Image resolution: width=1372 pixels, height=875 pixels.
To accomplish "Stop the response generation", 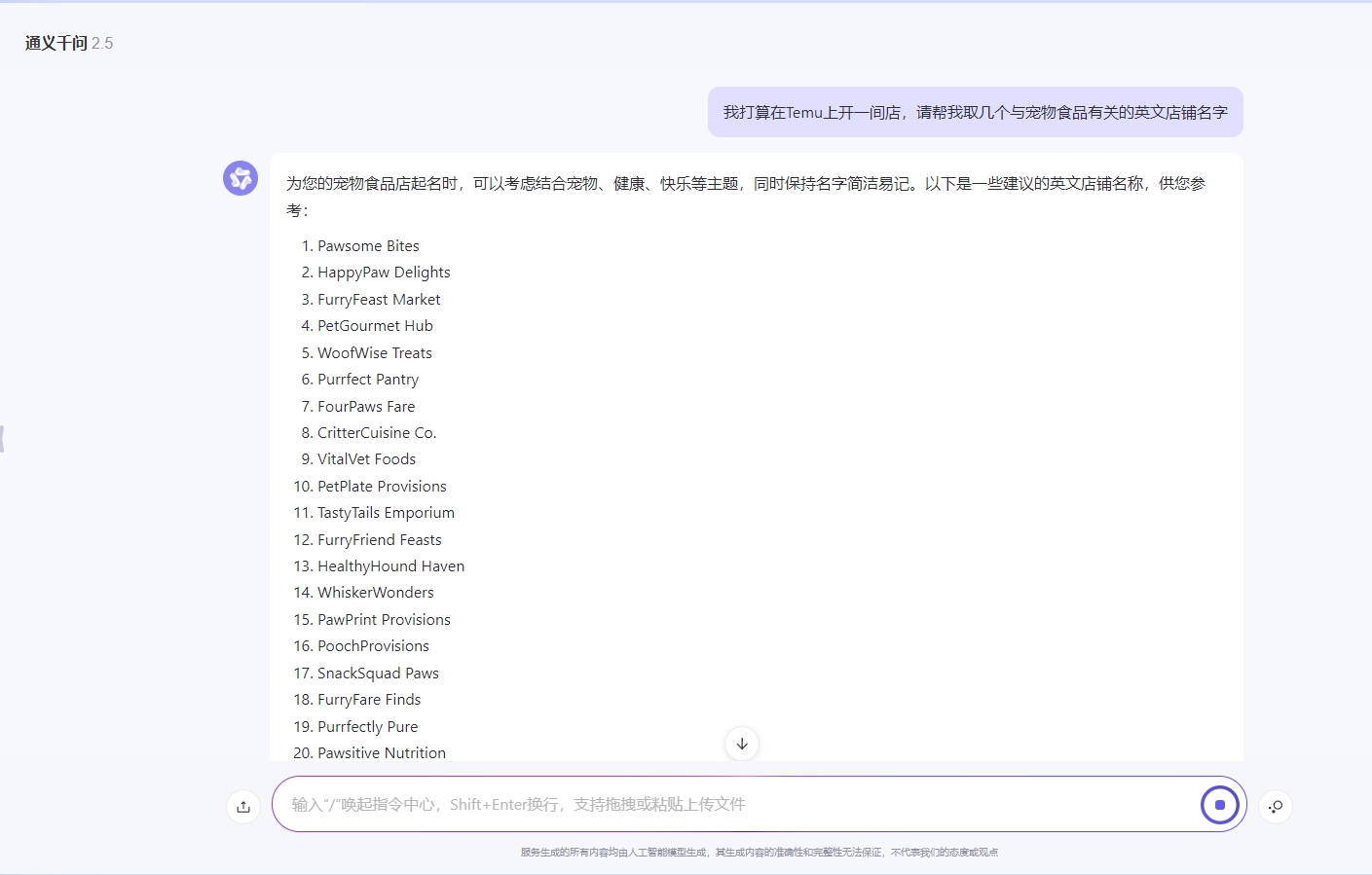I will tap(1219, 805).
